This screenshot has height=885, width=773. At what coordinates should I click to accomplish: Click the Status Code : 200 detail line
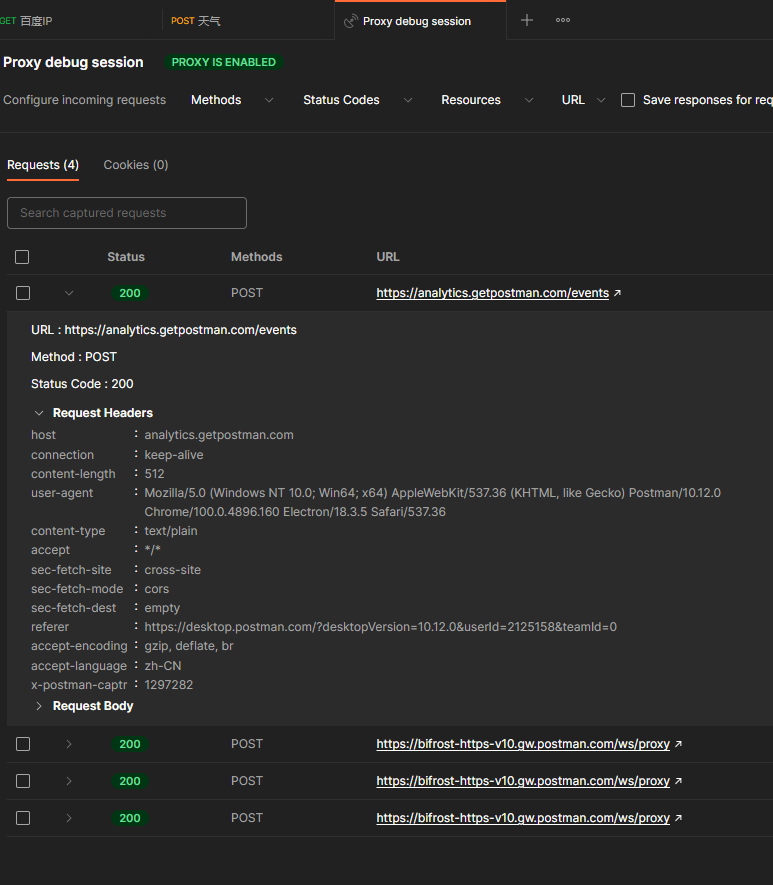point(82,384)
